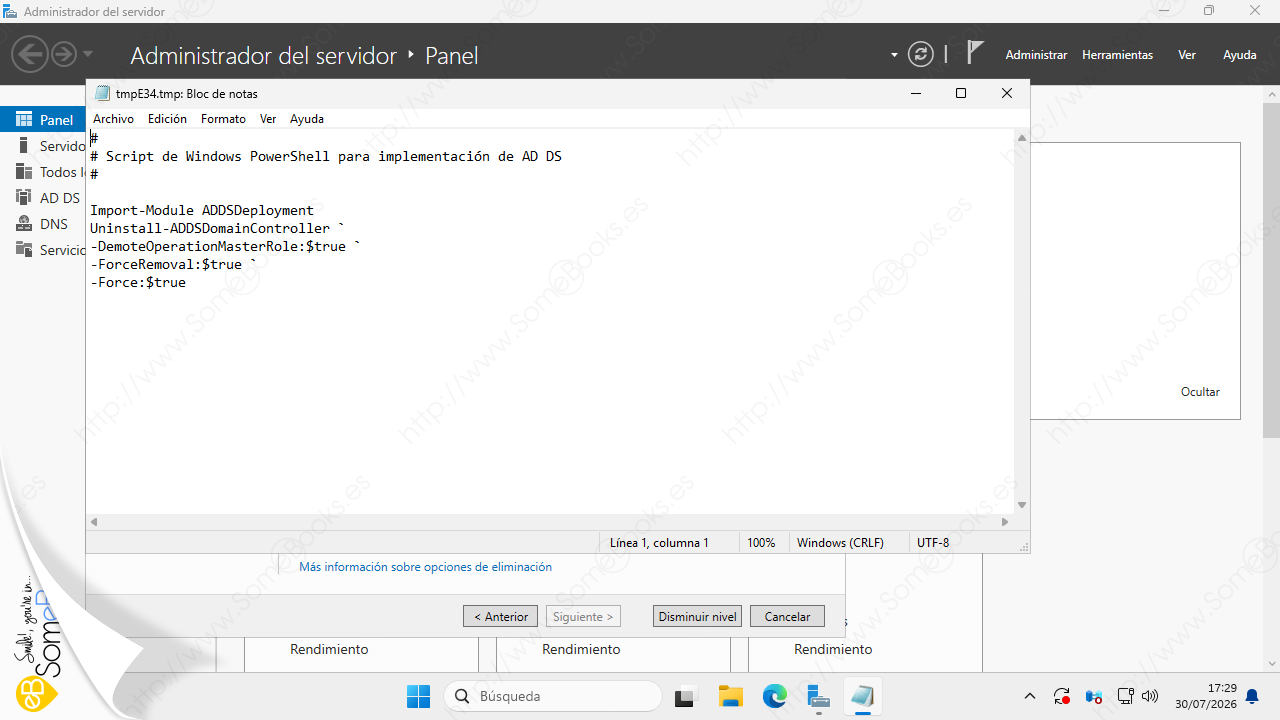Switch to Server Manager on the taskbar

coord(819,696)
